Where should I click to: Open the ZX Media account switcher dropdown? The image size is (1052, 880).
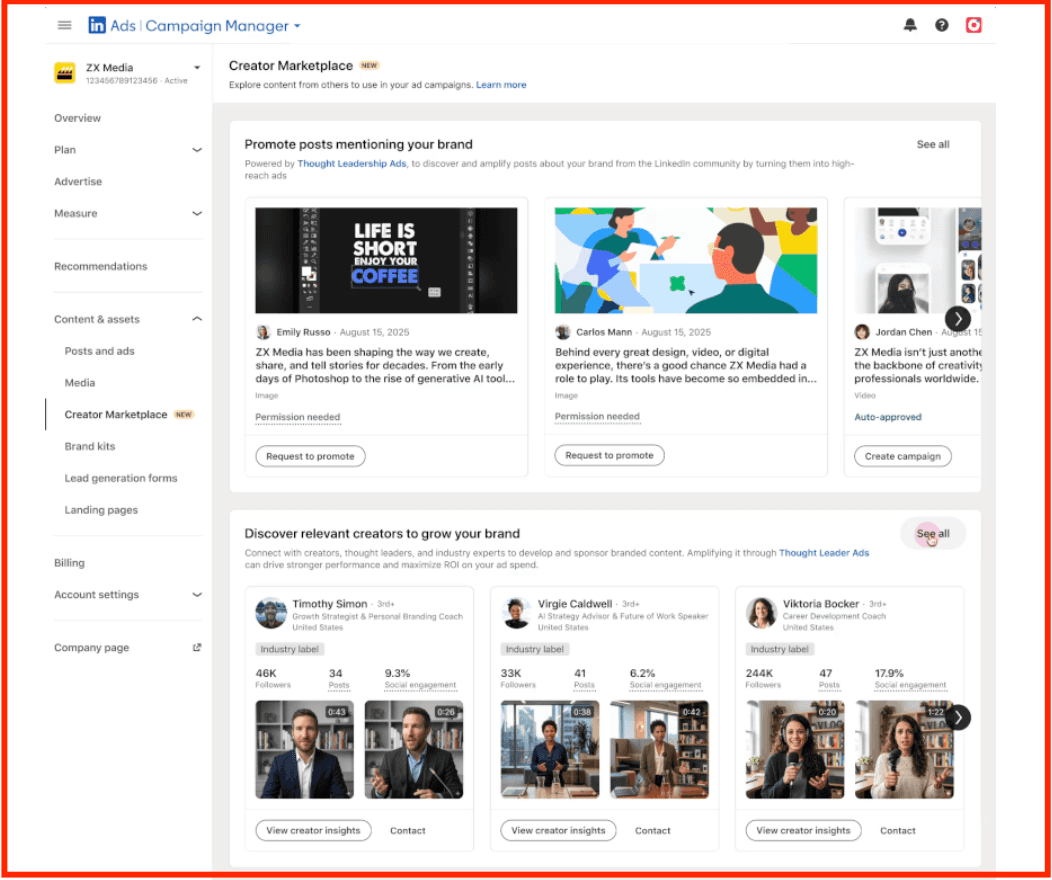(x=197, y=68)
